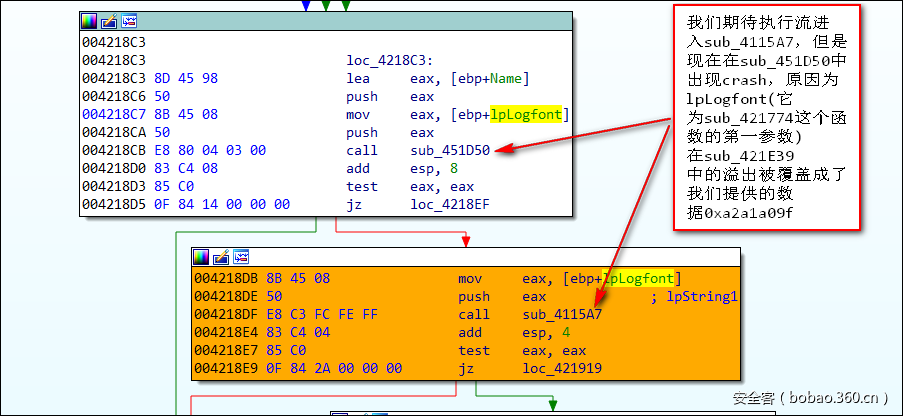Select address 004218DF in the orange block
The height and width of the screenshot is (416, 903).
pyautogui.click(x=224, y=314)
